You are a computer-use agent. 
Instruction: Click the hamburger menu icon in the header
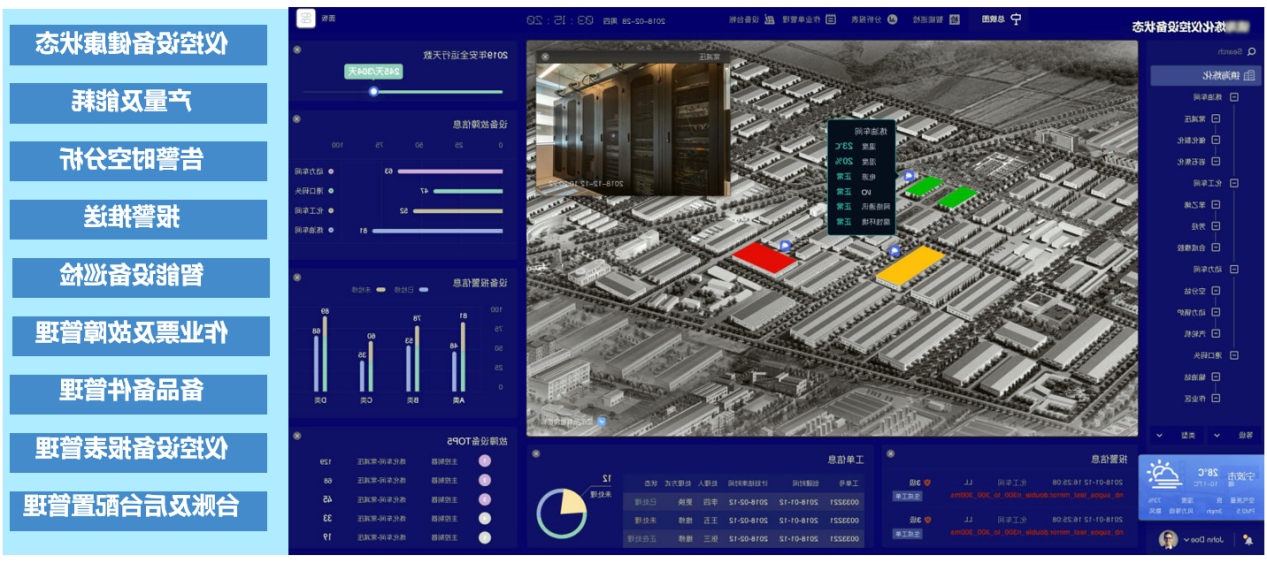click(x=306, y=19)
